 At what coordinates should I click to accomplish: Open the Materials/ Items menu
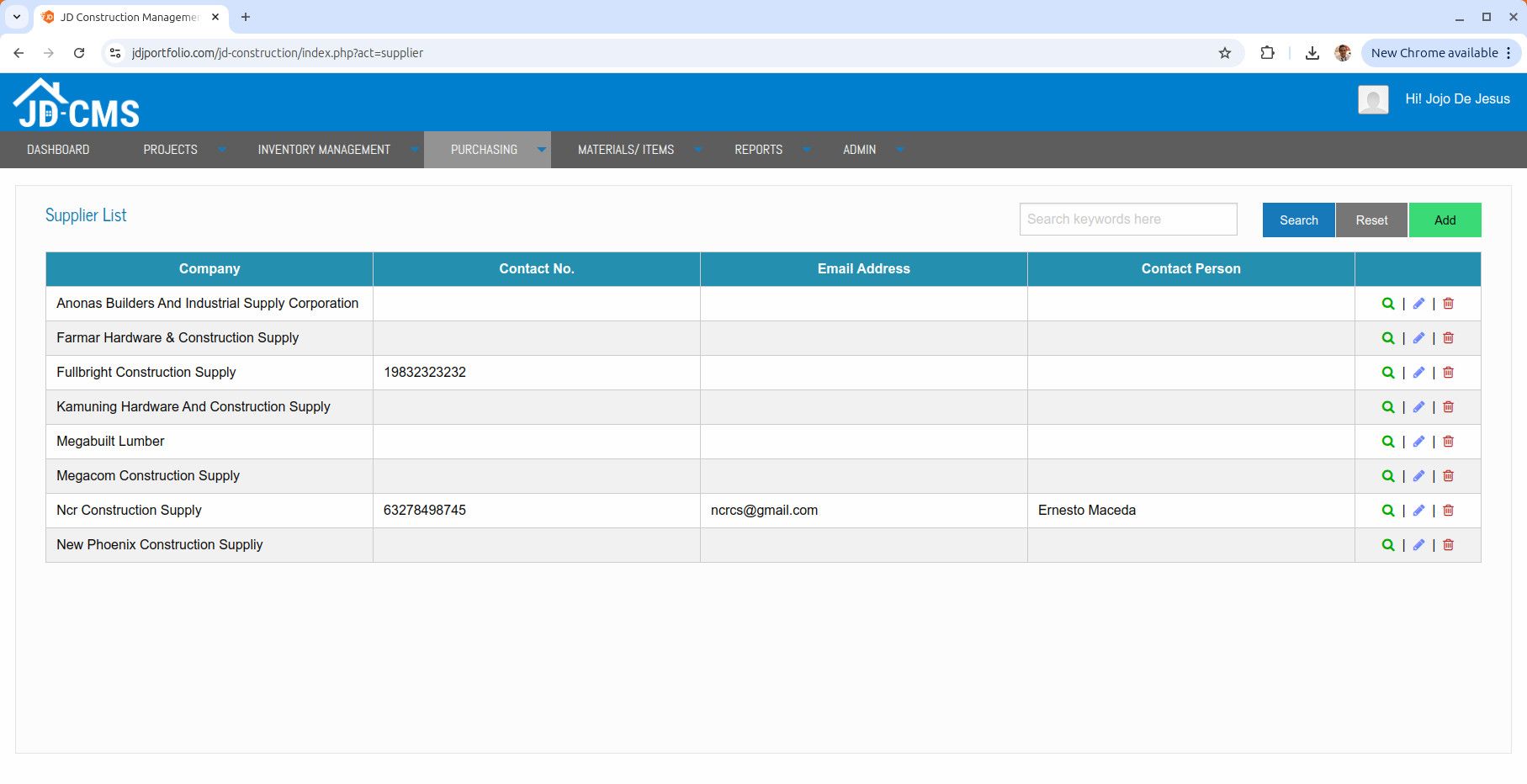click(625, 150)
